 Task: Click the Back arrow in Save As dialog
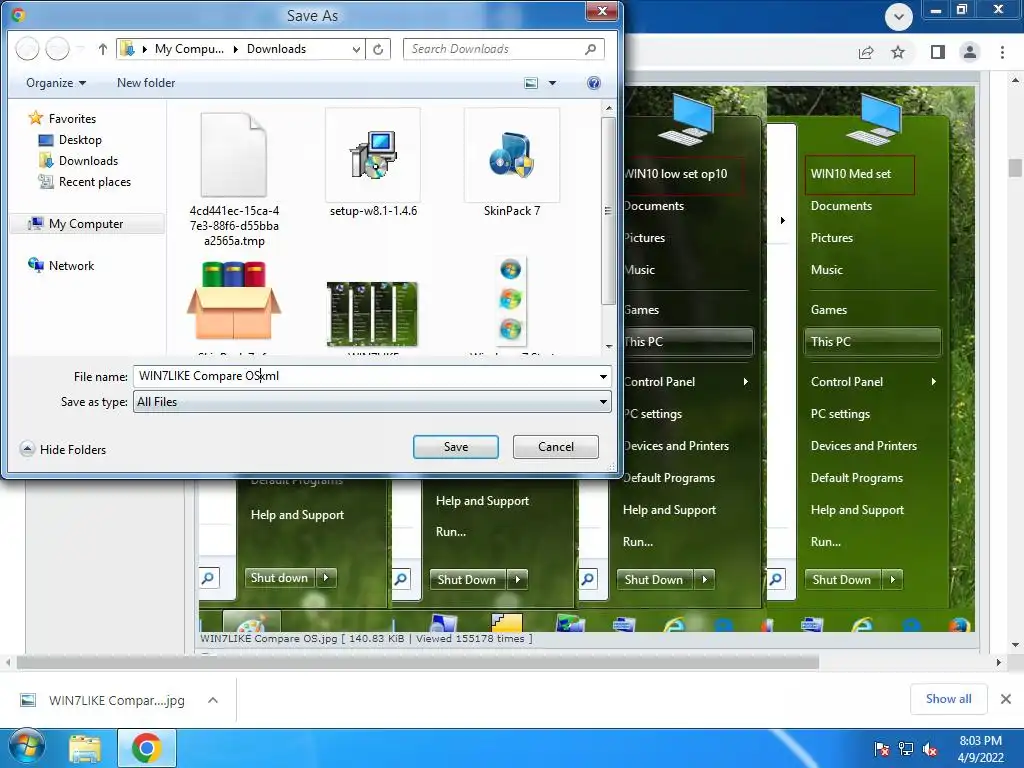(27, 49)
